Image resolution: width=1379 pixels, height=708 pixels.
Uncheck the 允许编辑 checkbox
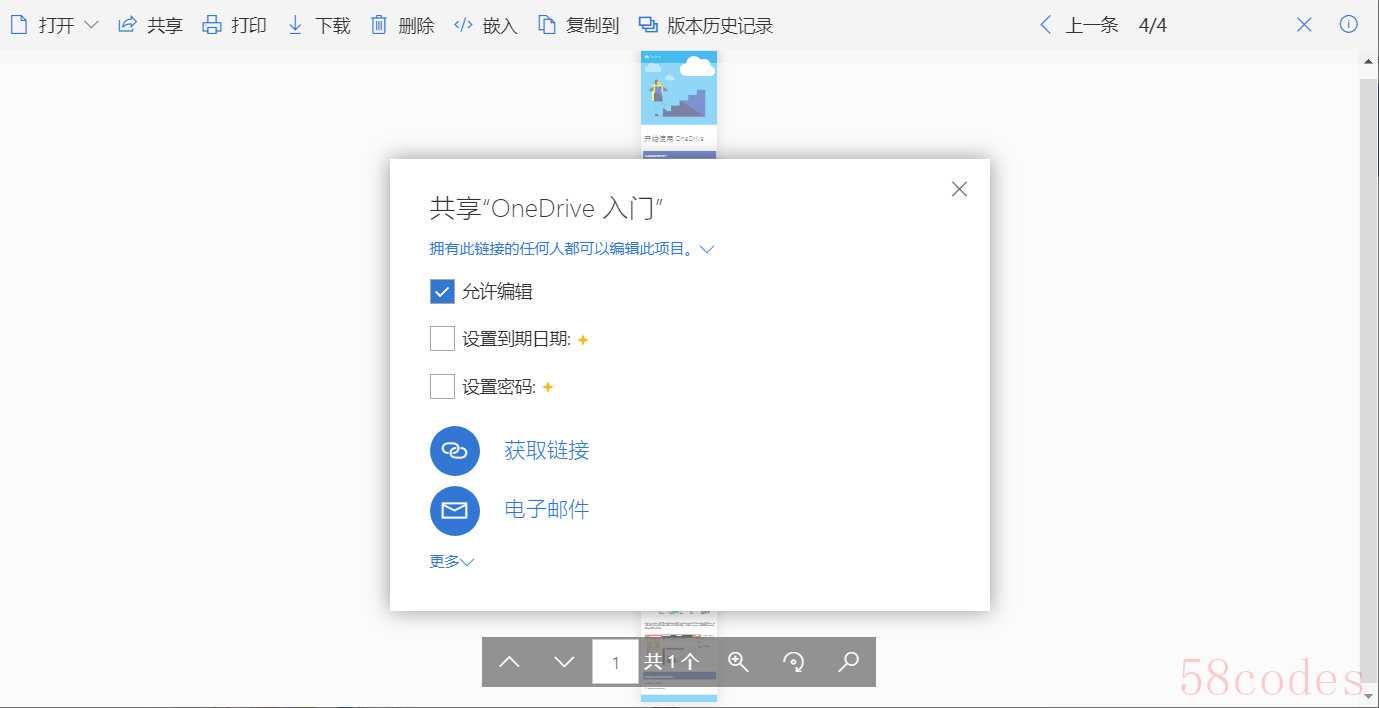pyautogui.click(x=442, y=291)
